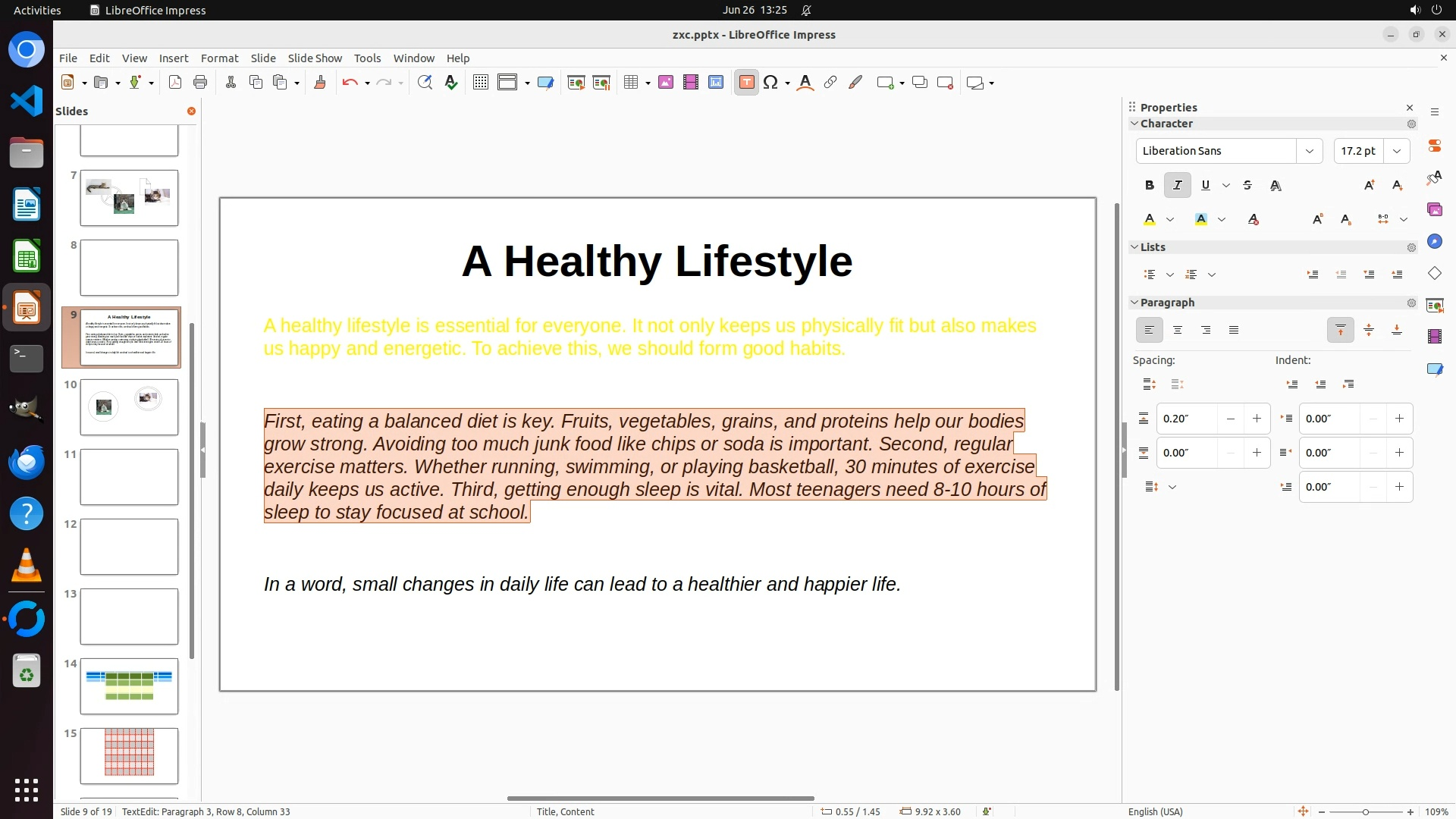Image resolution: width=1456 pixels, height=819 pixels.
Task: Click the Print icon in toolbar
Action: coord(200,83)
